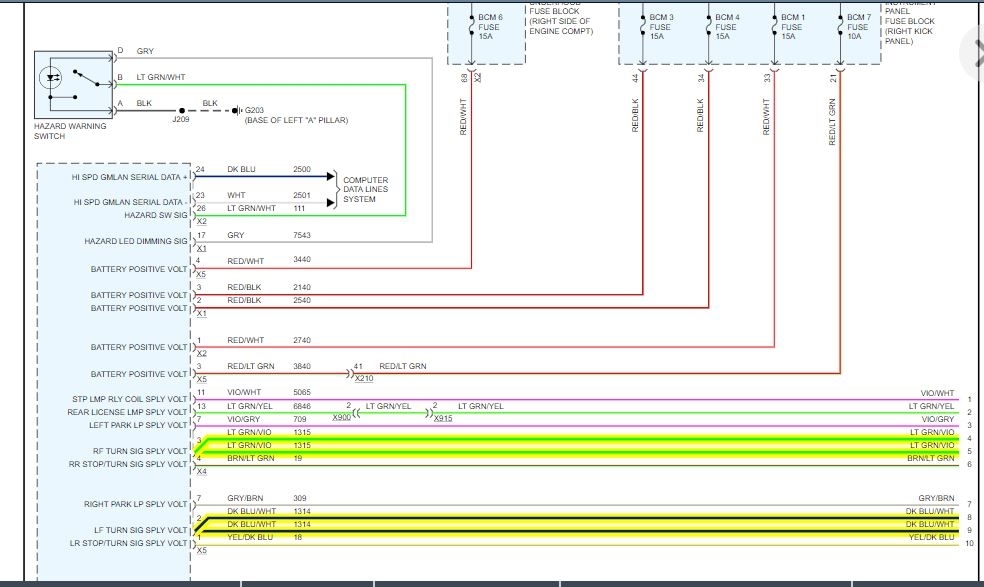Viewport: 984px width, 587px height.
Task: Click the X915 connector label
Action: pos(443,418)
